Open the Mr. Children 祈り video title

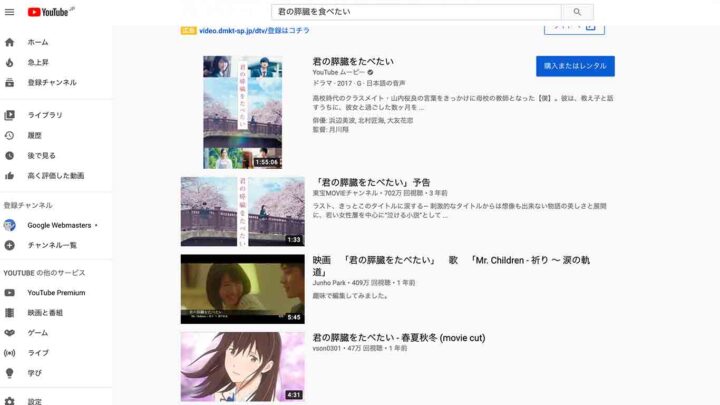[x=451, y=266]
